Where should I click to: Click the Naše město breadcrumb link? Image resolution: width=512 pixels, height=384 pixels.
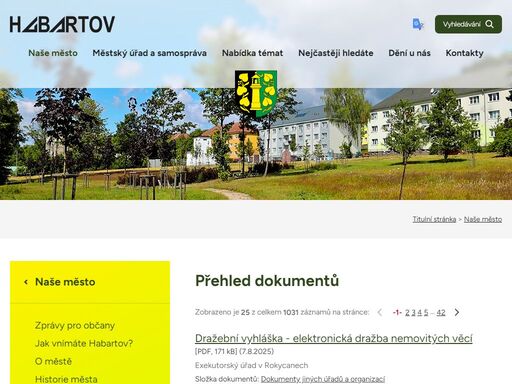pyautogui.click(x=483, y=219)
